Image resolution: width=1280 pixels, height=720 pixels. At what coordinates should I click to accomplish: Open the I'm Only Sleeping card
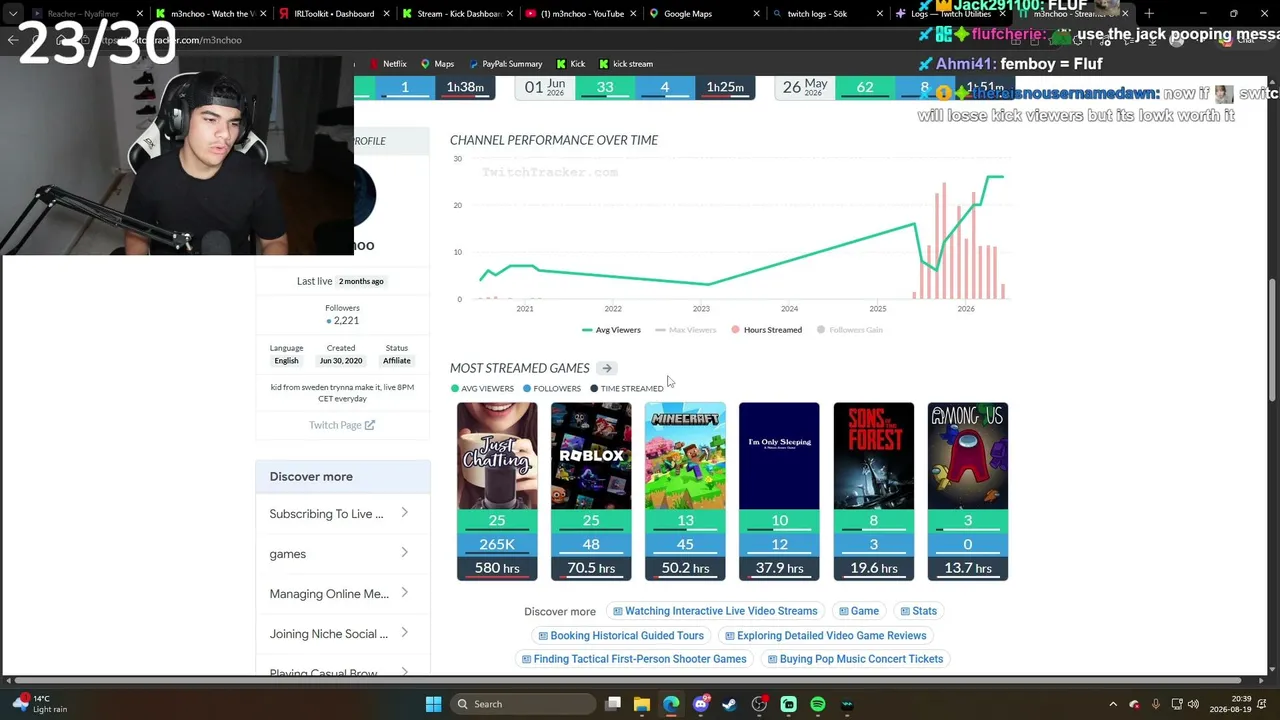coord(779,491)
